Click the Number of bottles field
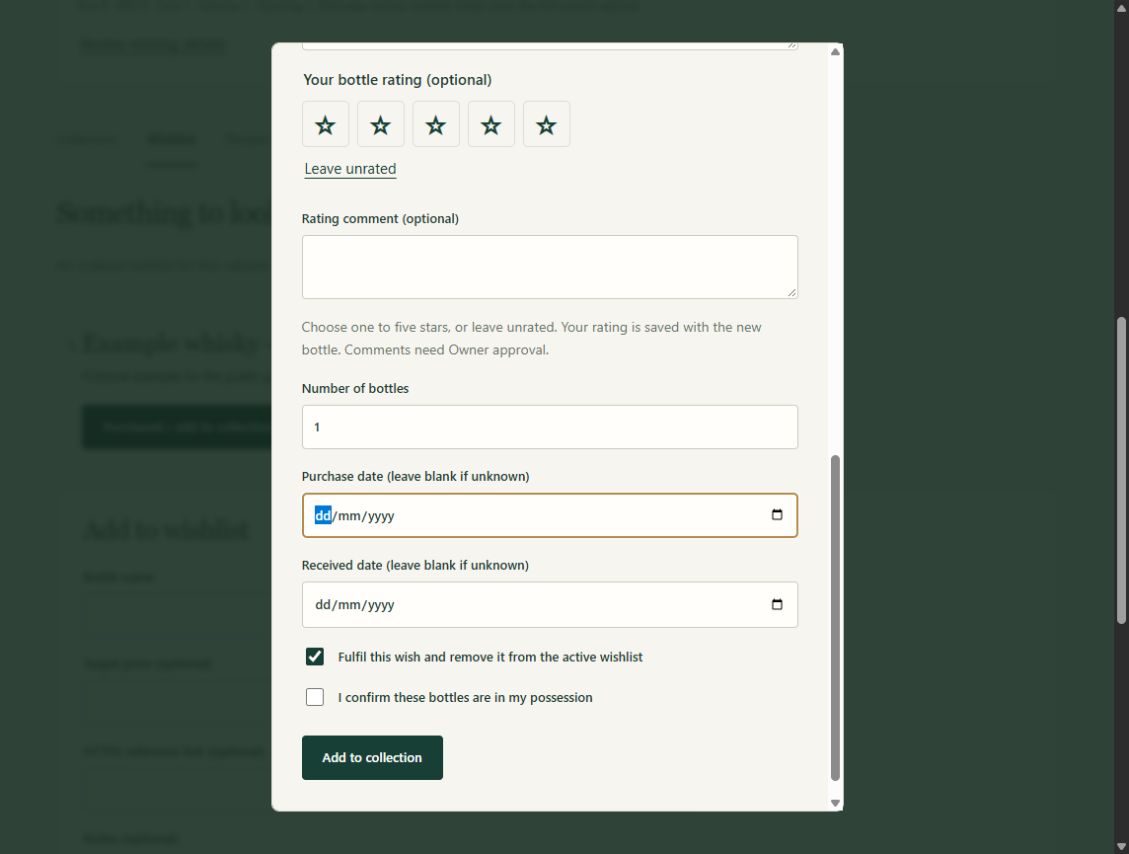This screenshot has width=1129, height=854. [549, 427]
